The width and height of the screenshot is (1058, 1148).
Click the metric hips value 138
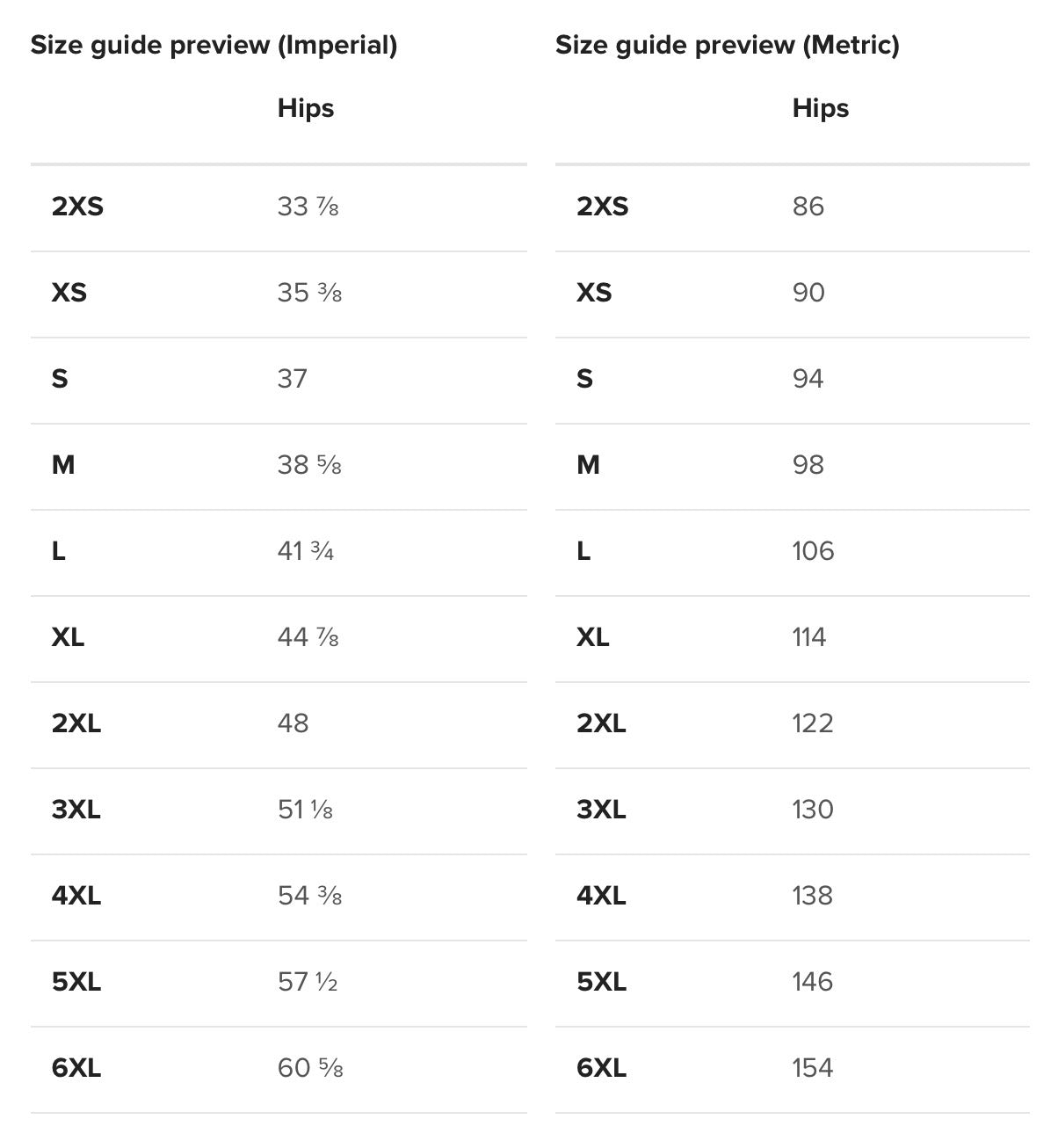click(812, 896)
